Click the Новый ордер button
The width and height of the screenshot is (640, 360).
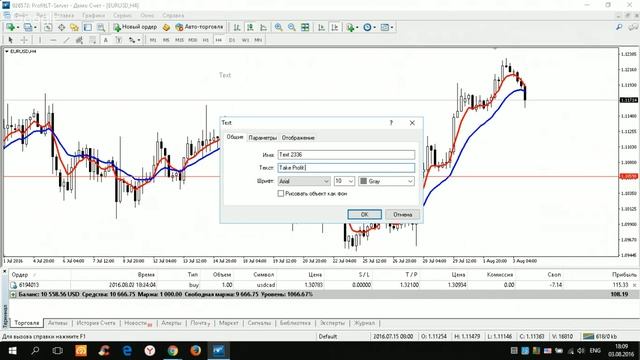pyautogui.click(x=135, y=27)
